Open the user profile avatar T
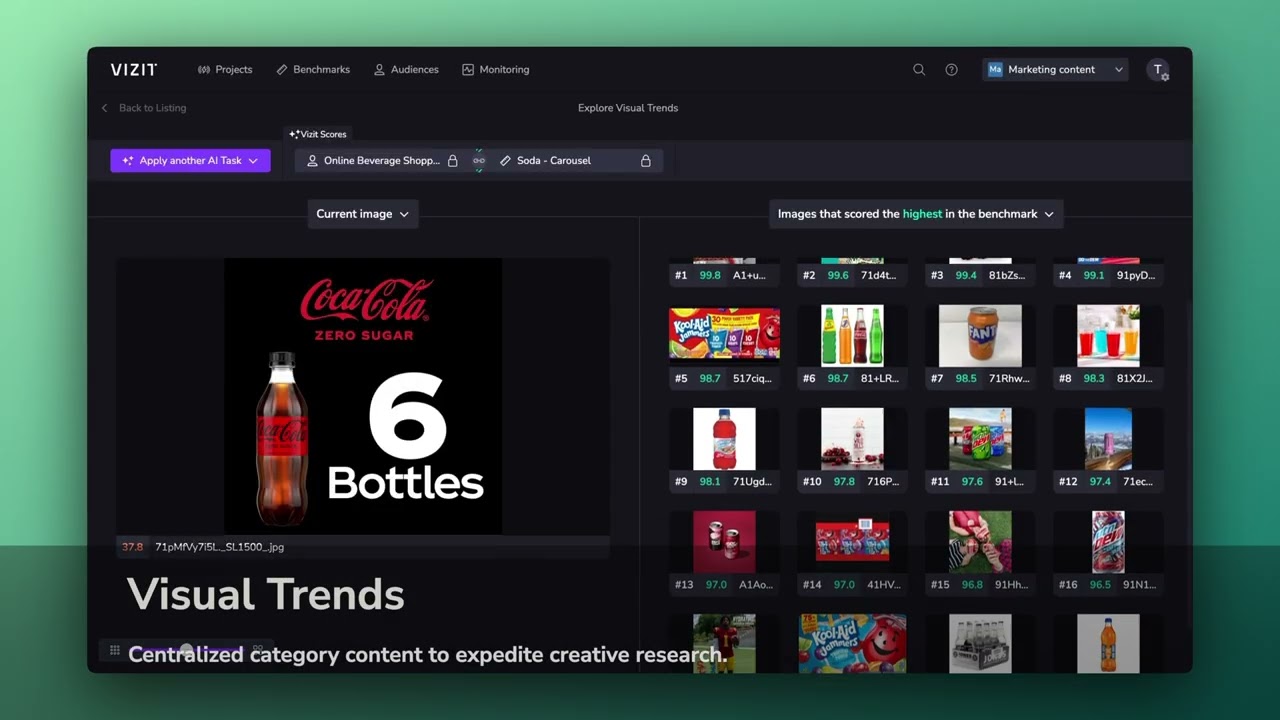 pos(1158,70)
